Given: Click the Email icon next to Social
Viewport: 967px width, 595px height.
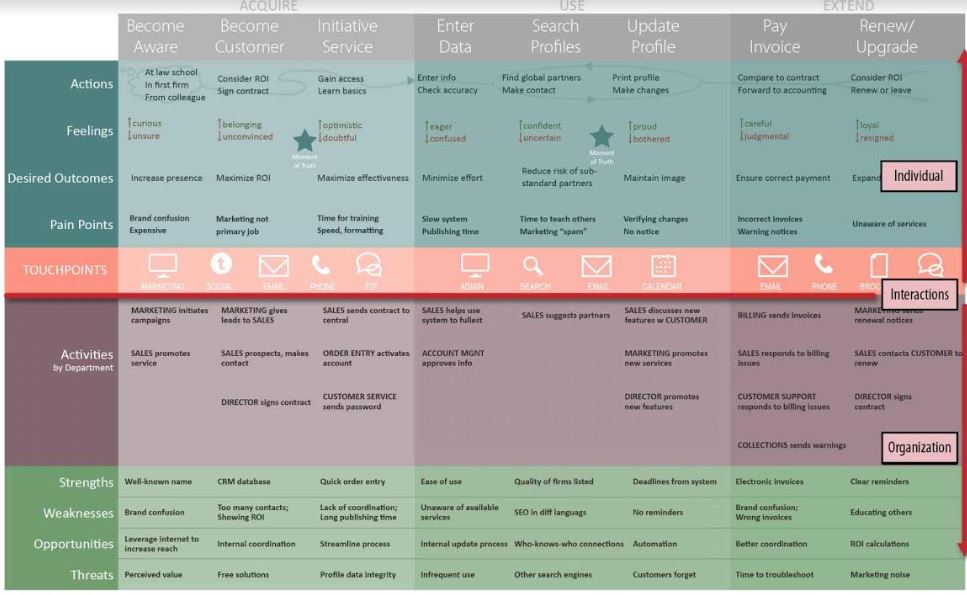Looking at the screenshot, I should point(273,266).
